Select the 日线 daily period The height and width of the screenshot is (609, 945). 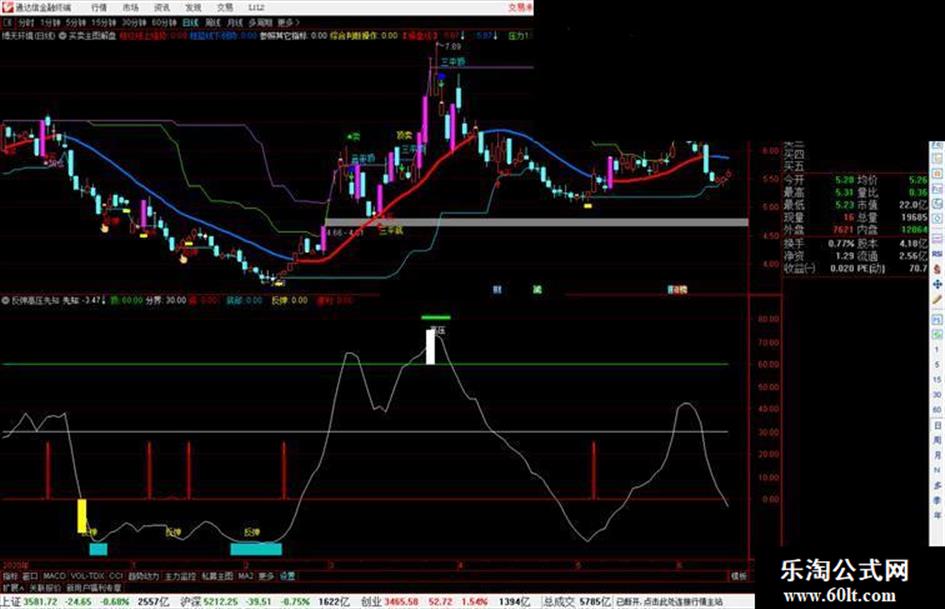pyautogui.click(x=190, y=23)
